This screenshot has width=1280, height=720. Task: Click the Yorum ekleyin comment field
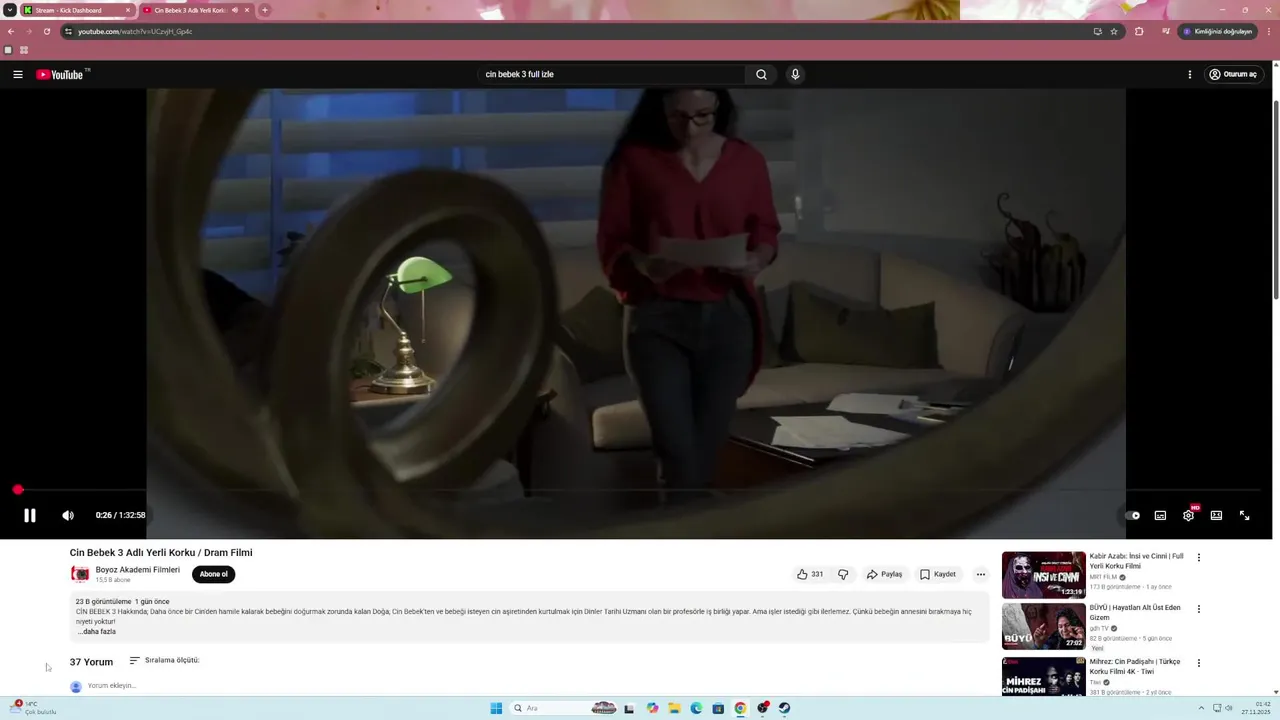112,686
